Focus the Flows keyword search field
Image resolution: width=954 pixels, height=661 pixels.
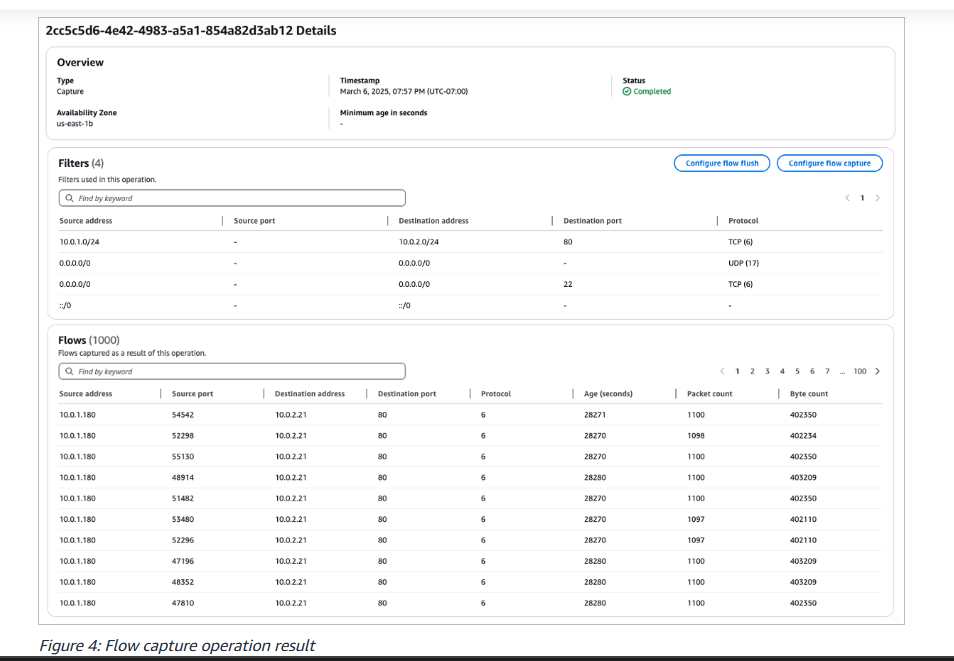click(x=232, y=371)
